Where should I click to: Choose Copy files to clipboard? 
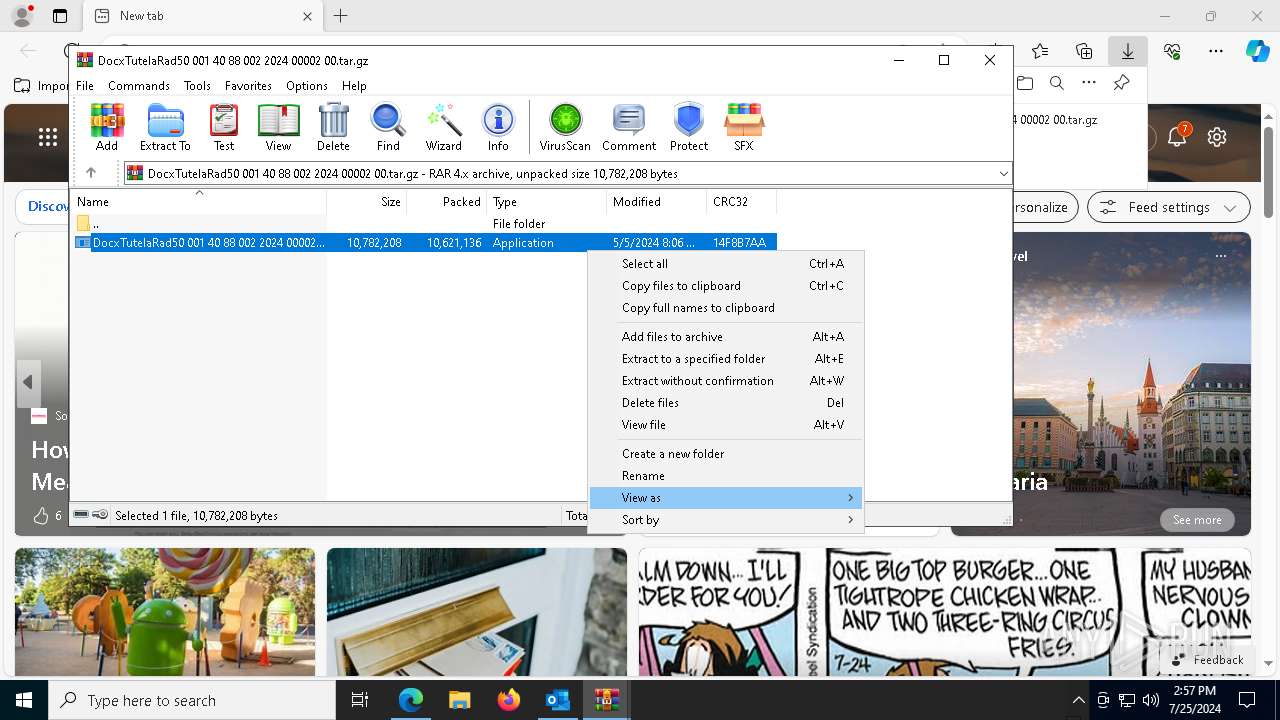tap(726, 286)
